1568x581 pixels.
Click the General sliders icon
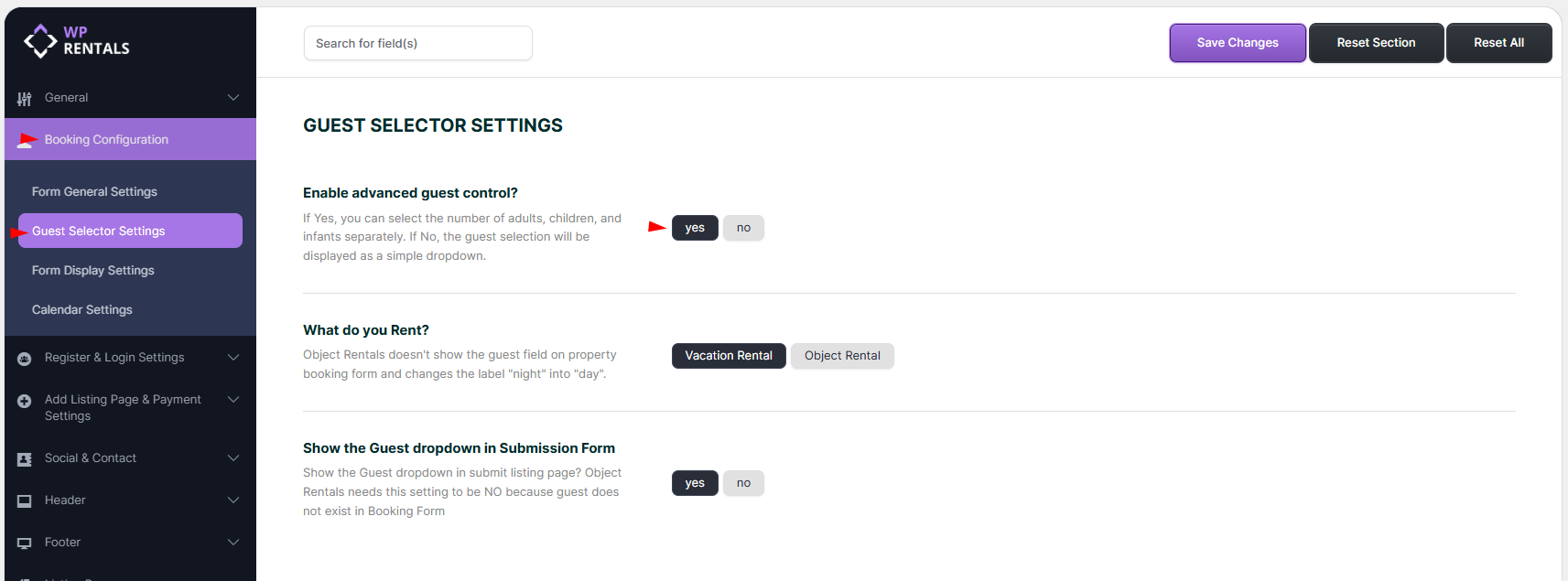(25, 99)
